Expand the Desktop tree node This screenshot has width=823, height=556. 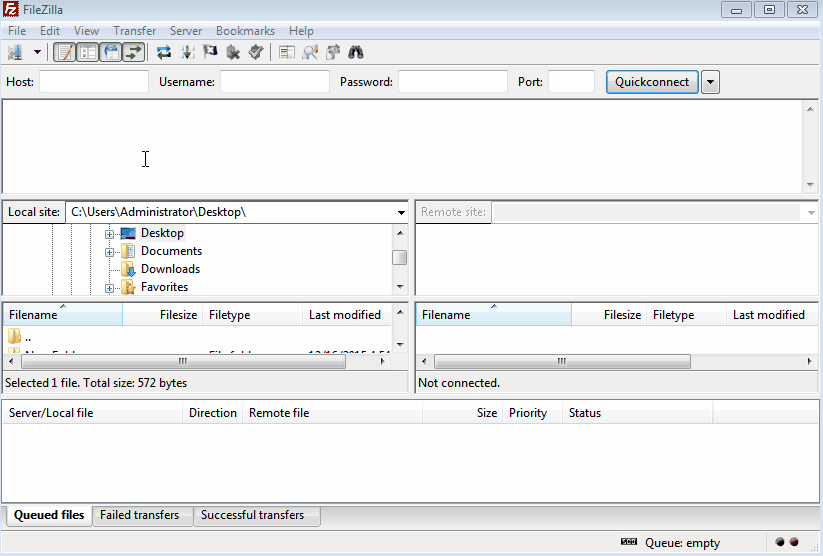[x=109, y=234]
